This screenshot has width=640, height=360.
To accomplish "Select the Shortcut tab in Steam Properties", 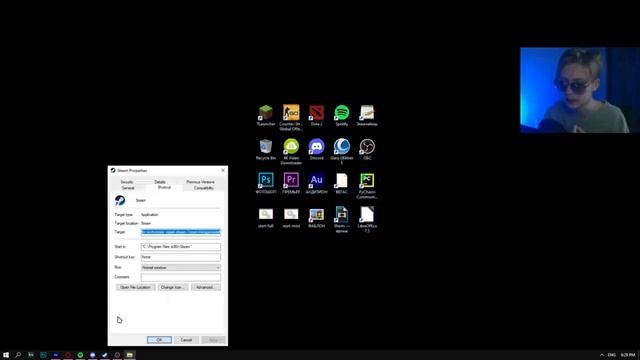I will (x=164, y=187).
